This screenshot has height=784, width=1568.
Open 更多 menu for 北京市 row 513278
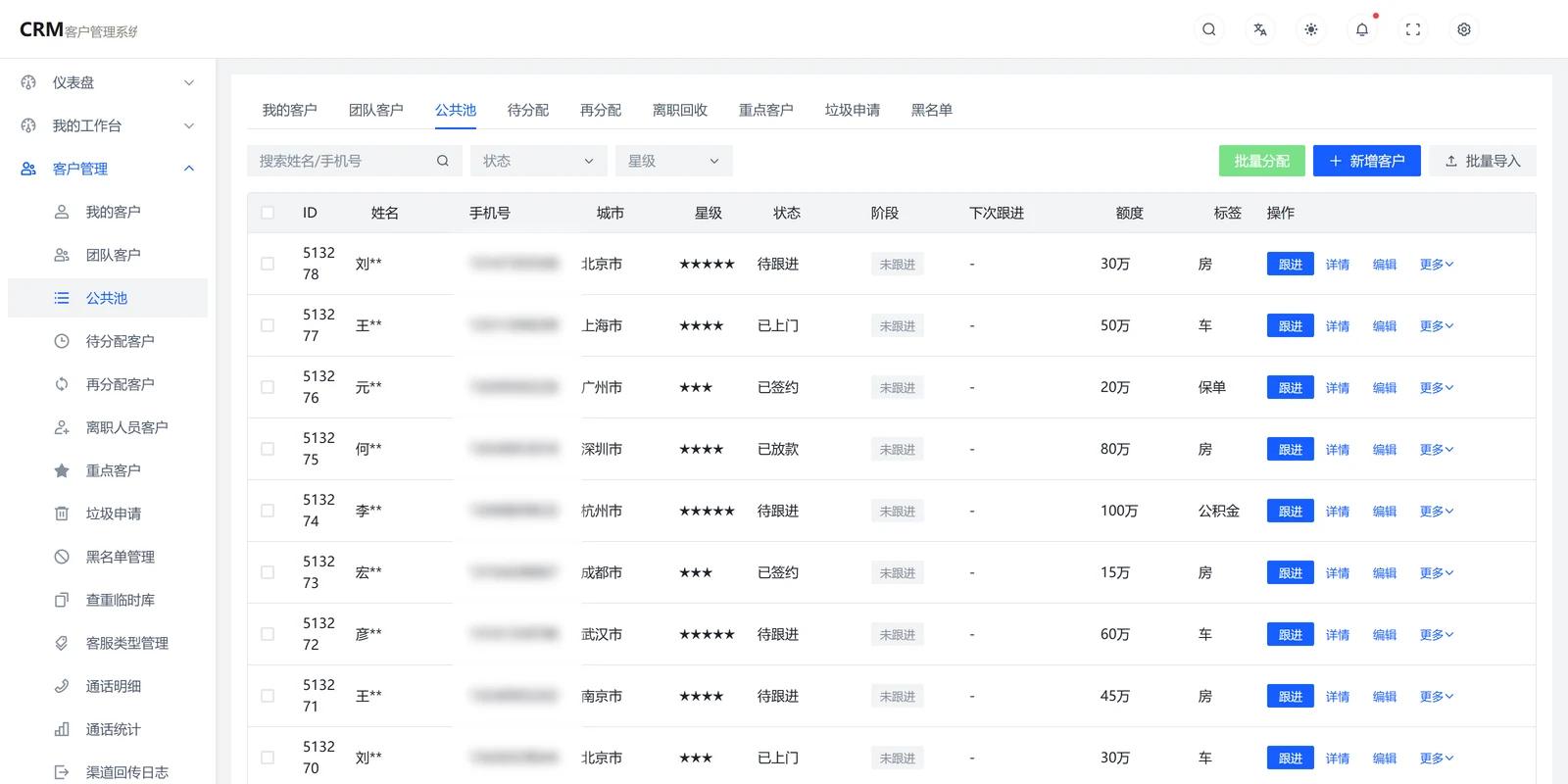[x=1437, y=264]
